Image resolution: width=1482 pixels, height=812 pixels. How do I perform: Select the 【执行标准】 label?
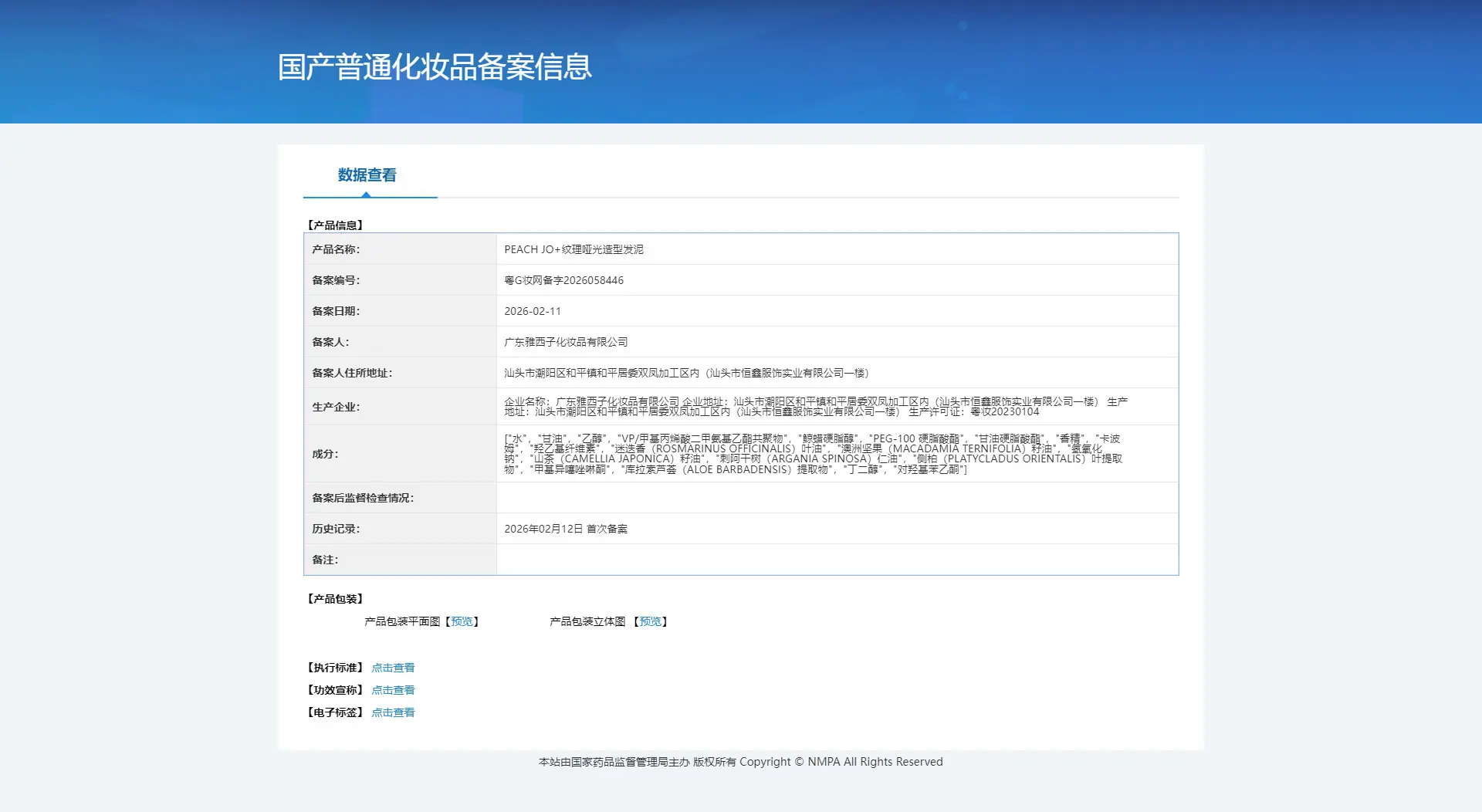pyautogui.click(x=335, y=668)
